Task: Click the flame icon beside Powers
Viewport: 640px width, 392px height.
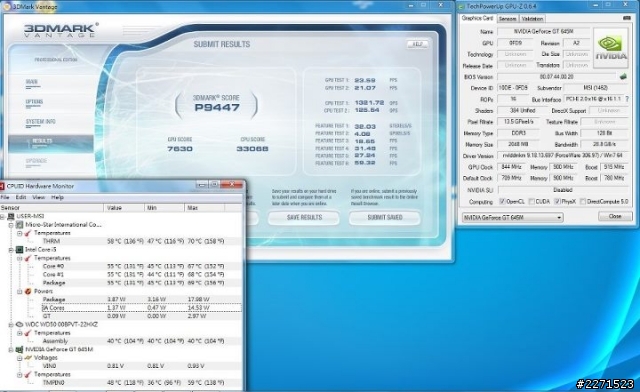Action: [x=28, y=291]
